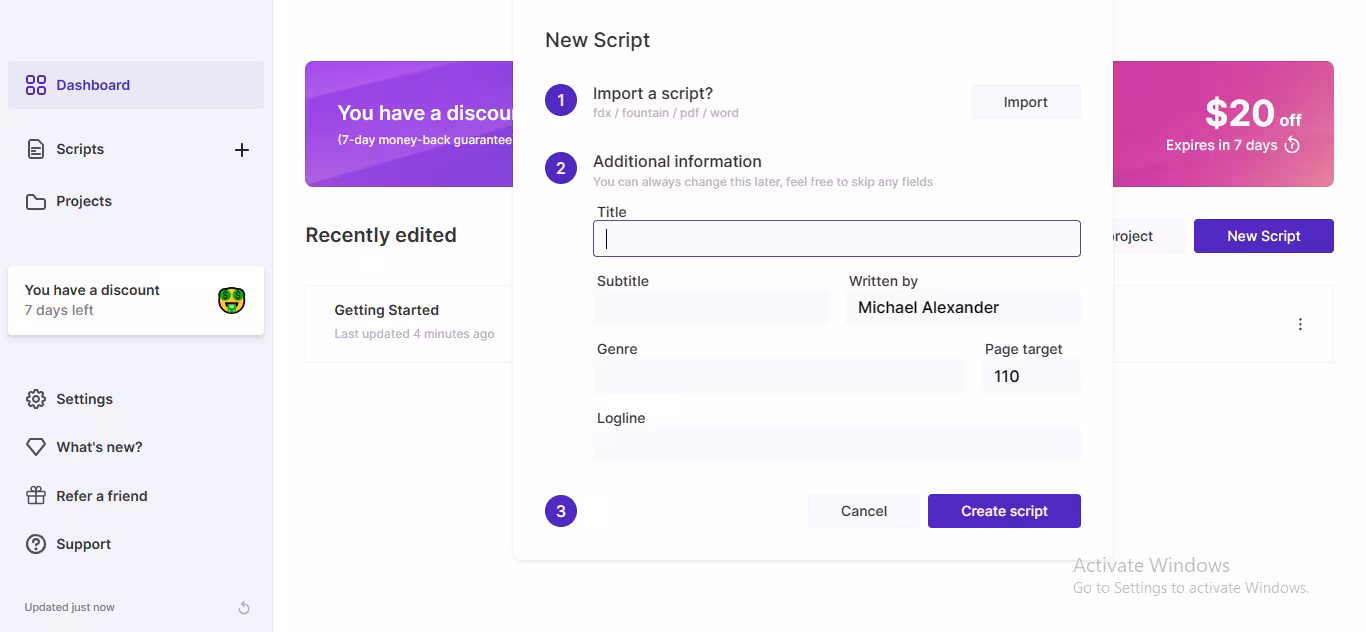The height and width of the screenshot is (632, 1366).
Task: Click the Genre input field
Action: point(778,376)
